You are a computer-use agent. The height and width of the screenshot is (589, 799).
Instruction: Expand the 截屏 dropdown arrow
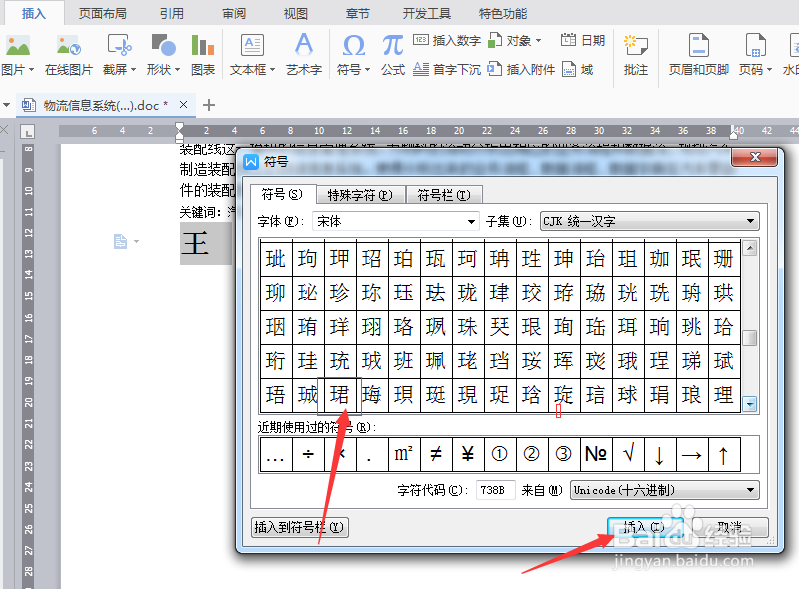pyautogui.click(x=134, y=69)
